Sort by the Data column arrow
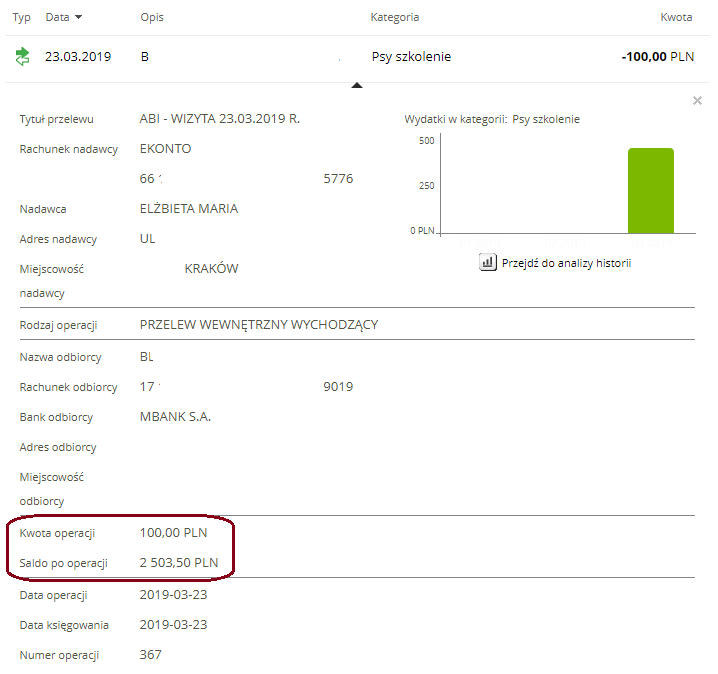The image size is (718, 674). tap(78, 17)
